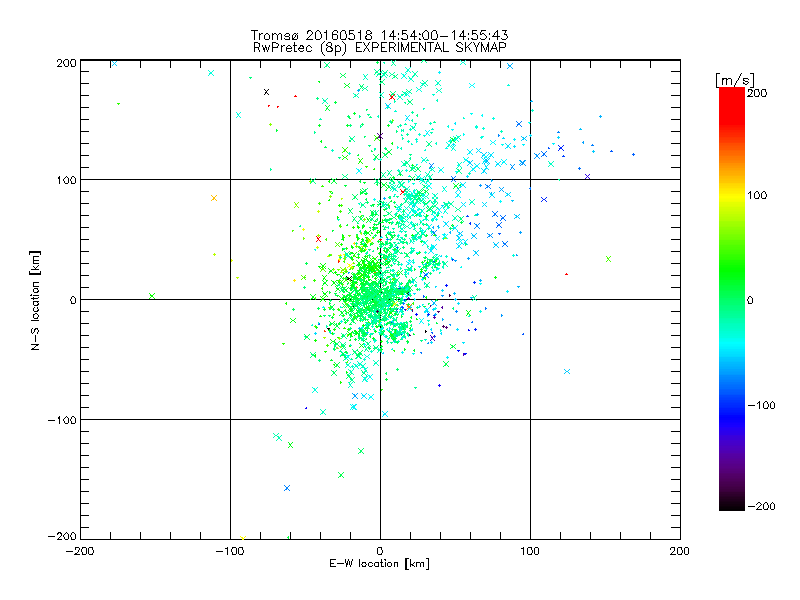Click the x-axis tick label '-200'

coord(80,552)
